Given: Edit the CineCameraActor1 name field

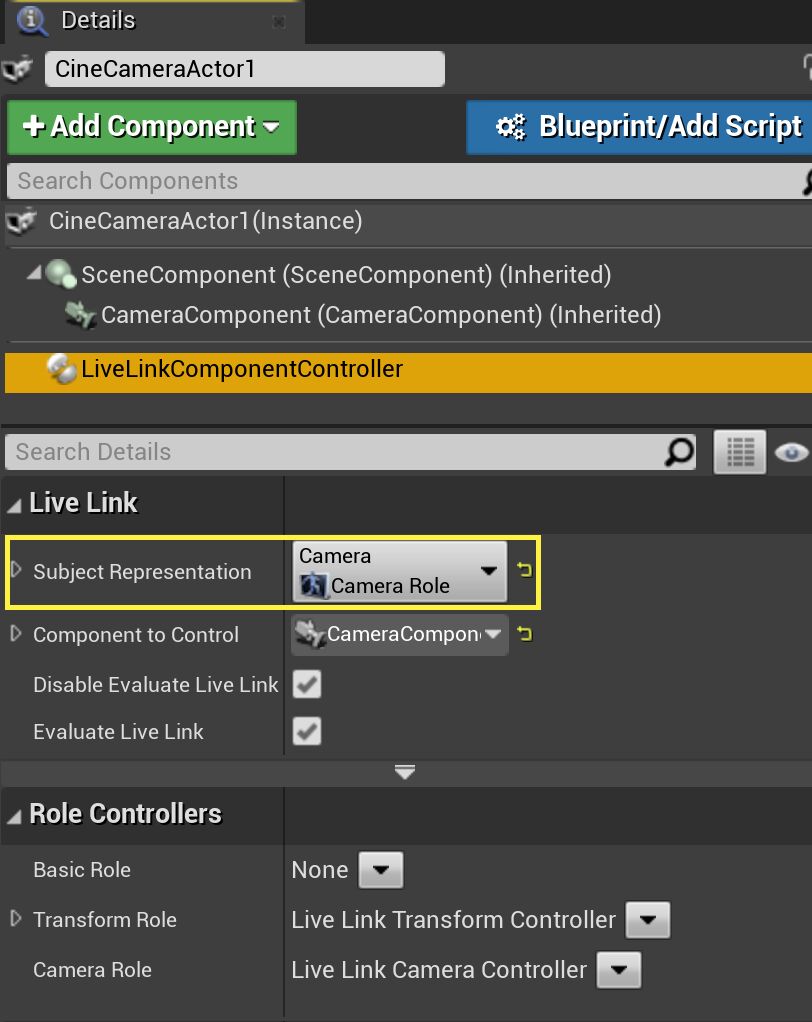Looking at the screenshot, I should coord(244,69).
